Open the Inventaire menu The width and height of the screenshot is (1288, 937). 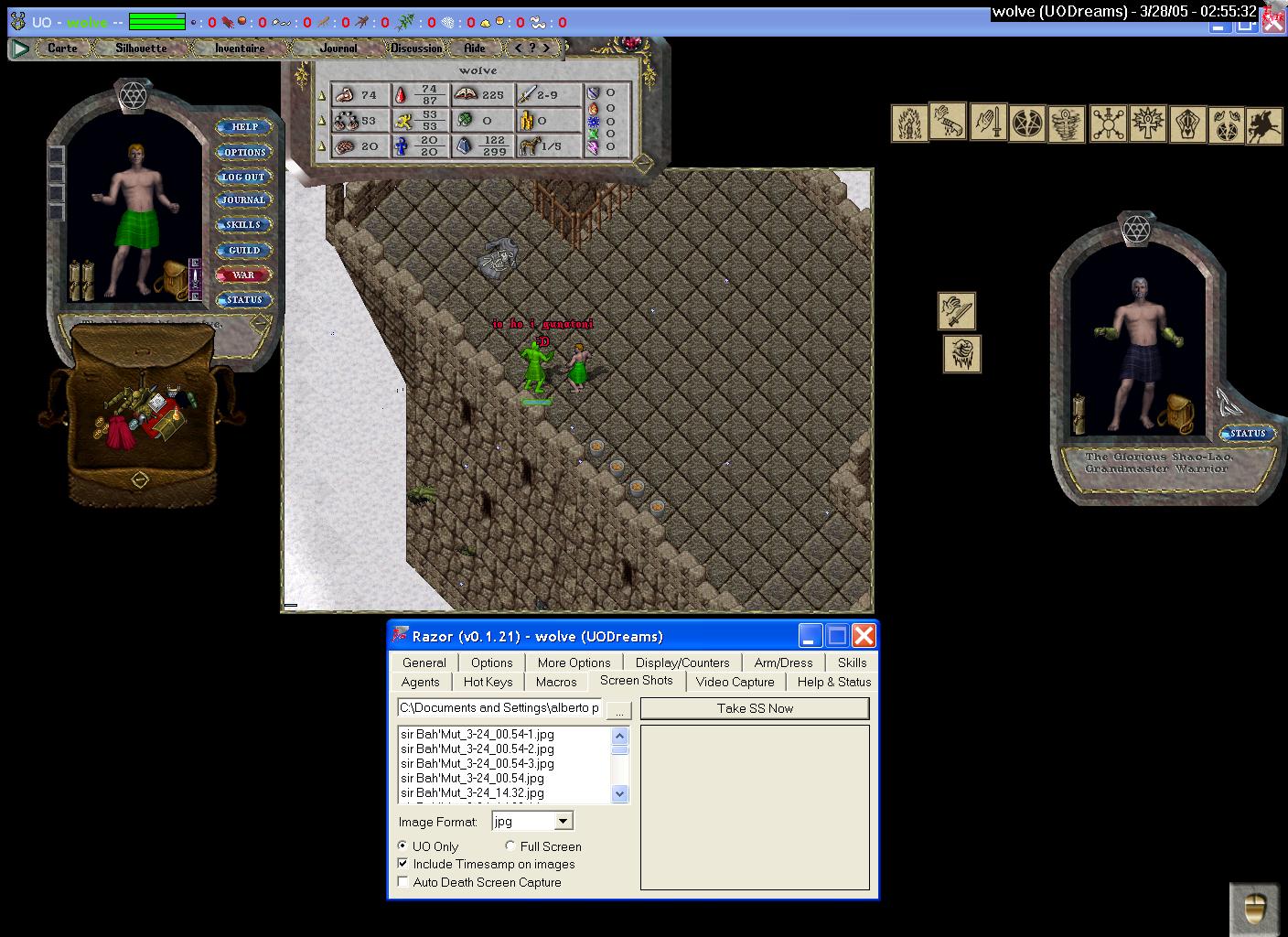[240, 48]
